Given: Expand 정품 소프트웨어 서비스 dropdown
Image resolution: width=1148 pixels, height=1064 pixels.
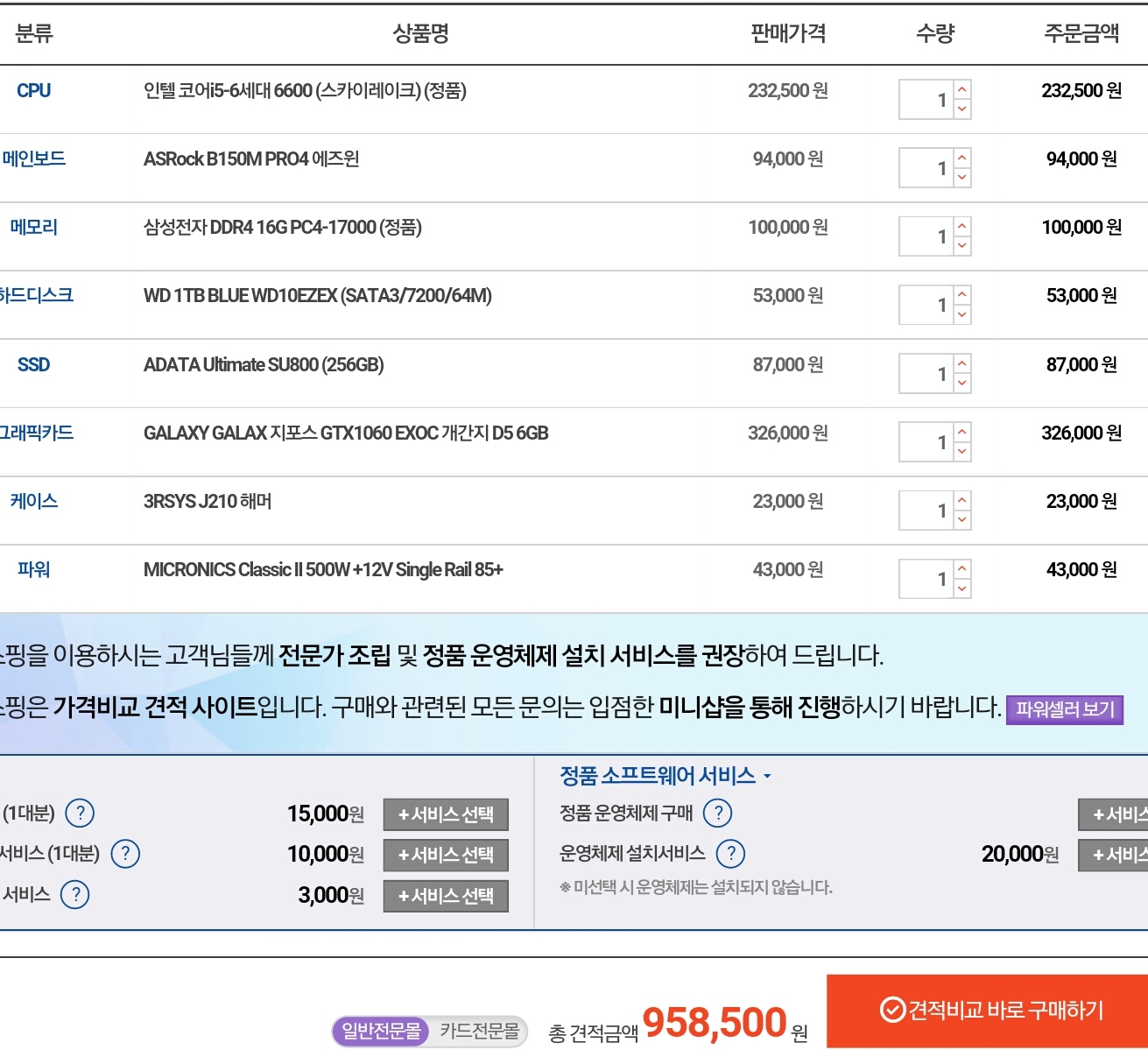Looking at the screenshot, I should 666,776.
